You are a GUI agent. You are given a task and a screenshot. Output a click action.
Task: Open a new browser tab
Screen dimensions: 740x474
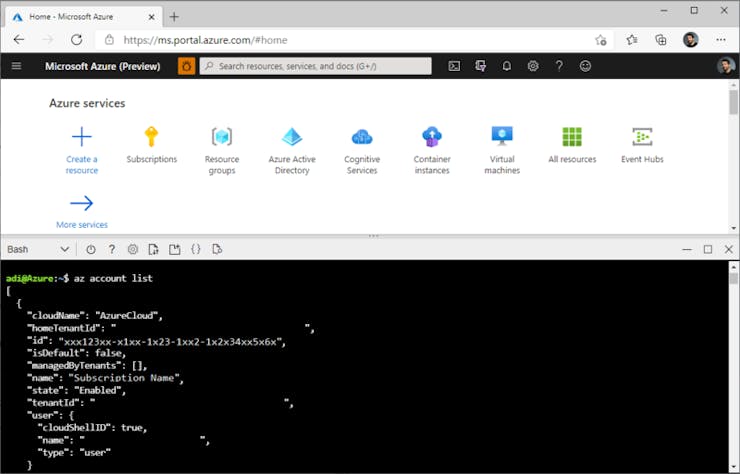(x=174, y=17)
